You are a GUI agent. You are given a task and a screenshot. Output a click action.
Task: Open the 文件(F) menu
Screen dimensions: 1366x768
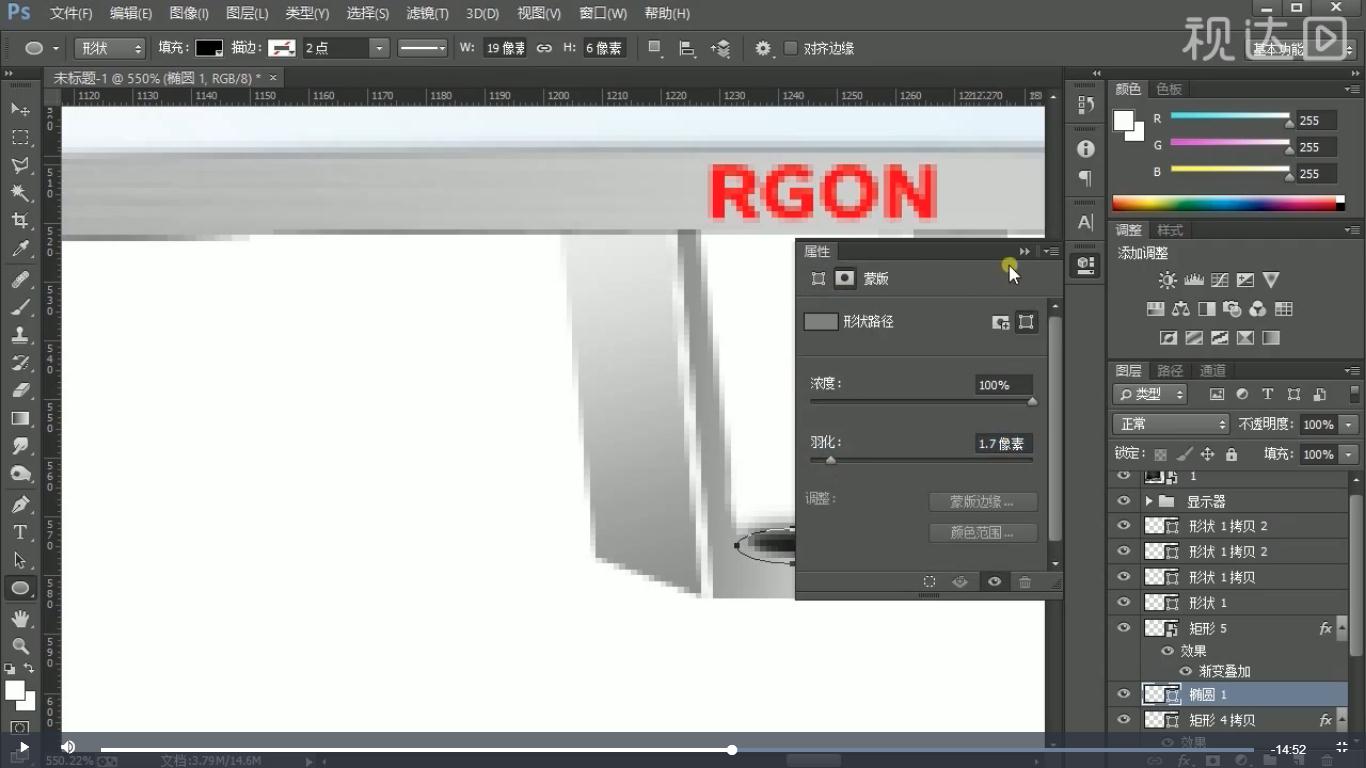[71, 14]
